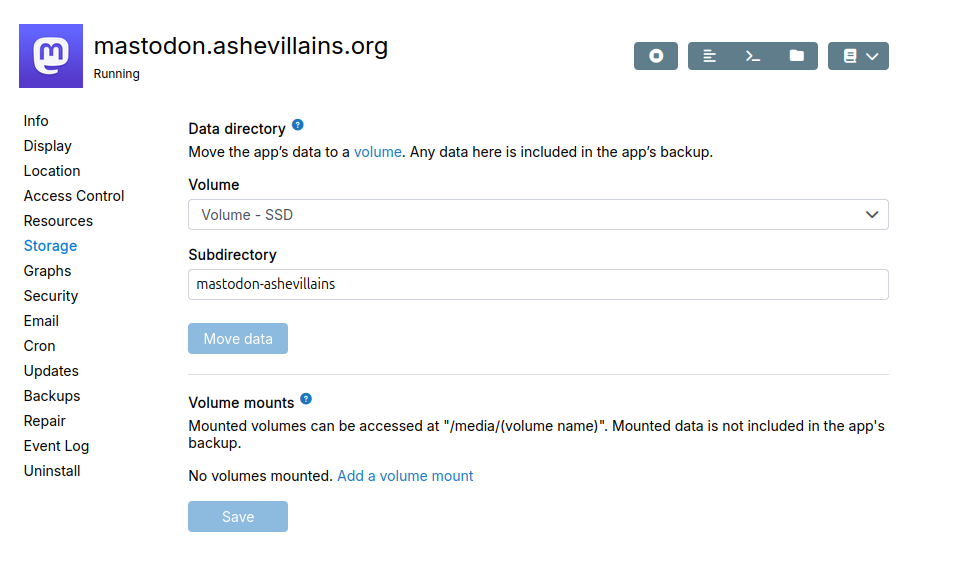Screen dimensions: 953x577
Task: Go to the Info section
Action: (x=36, y=121)
